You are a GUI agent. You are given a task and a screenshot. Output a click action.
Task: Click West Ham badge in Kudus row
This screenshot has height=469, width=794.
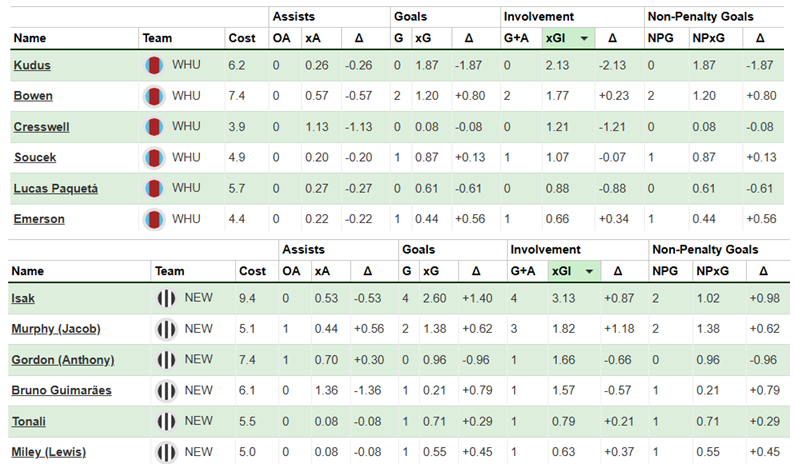[x=154, y=65]
